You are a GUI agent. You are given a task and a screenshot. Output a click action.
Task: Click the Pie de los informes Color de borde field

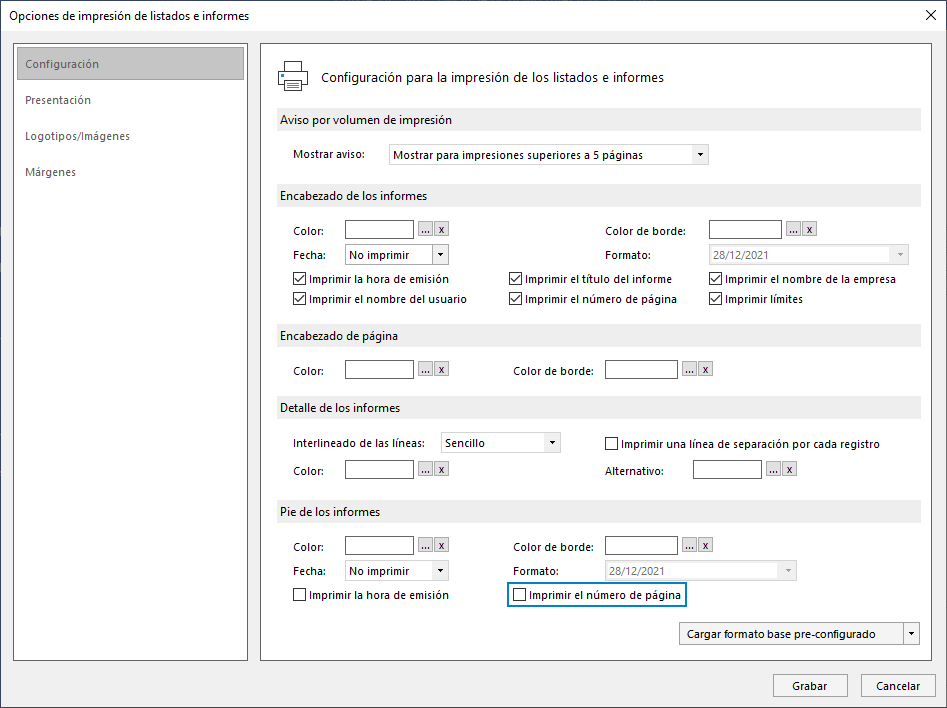click(641, 545)
